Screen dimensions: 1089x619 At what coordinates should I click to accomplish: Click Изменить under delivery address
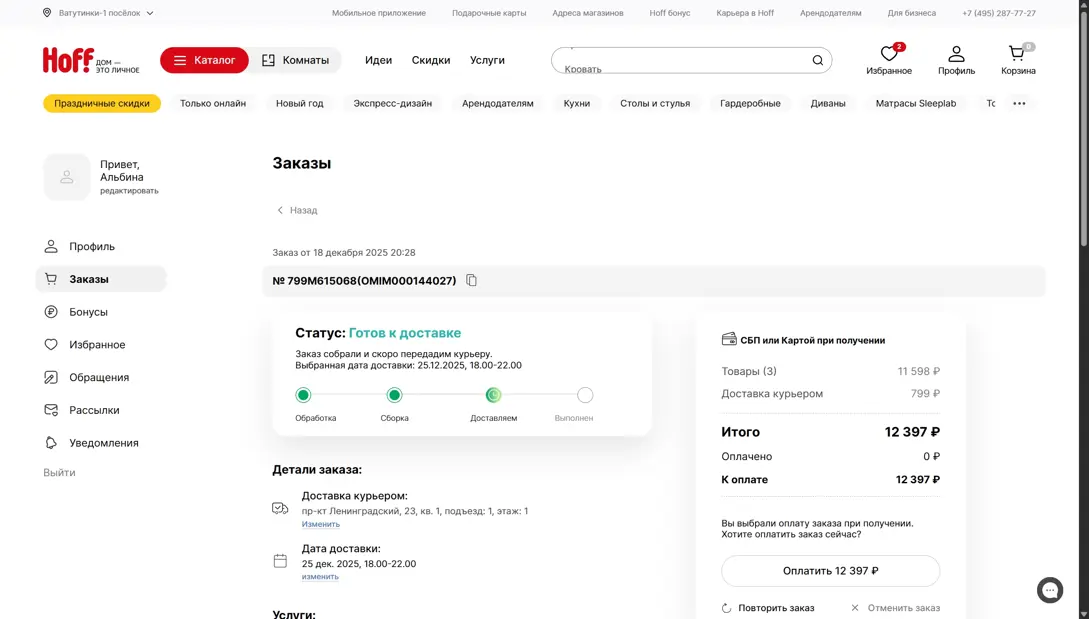[321, 524]
